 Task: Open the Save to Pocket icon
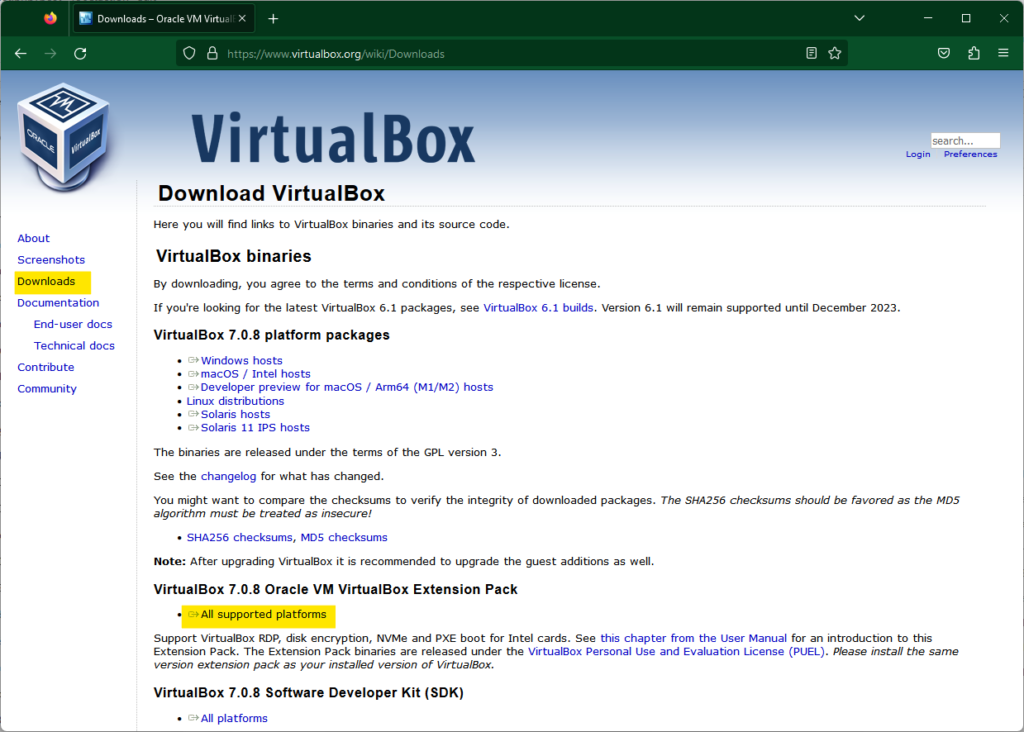(944, 54)
